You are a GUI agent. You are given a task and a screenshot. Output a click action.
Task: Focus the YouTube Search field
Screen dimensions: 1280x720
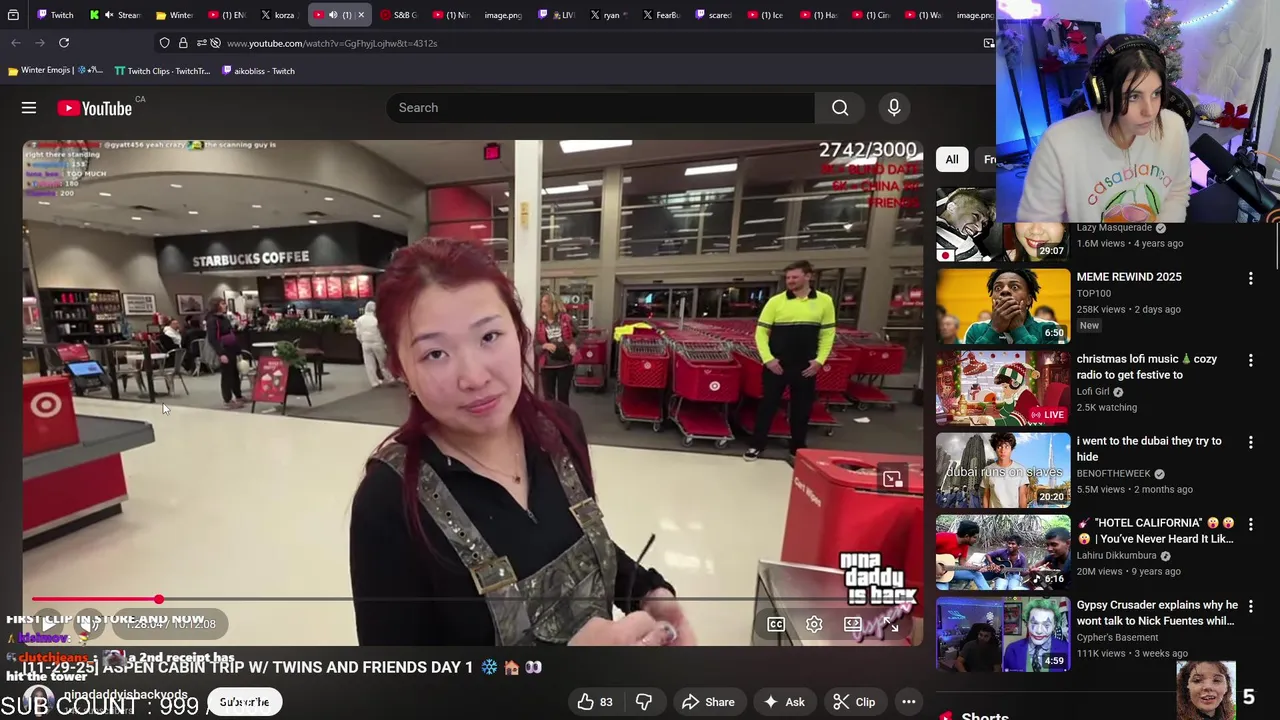[600, 108]
